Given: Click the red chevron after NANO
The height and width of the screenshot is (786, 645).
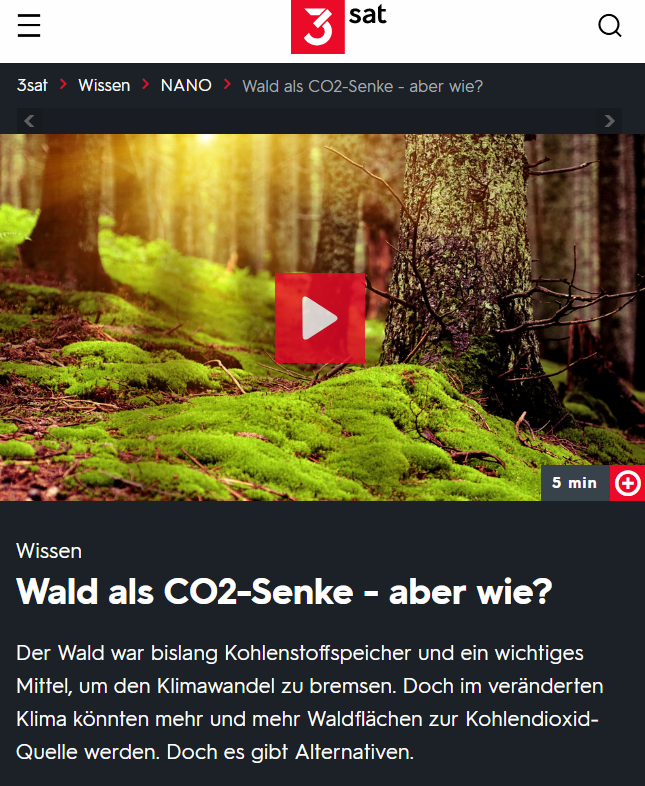Looking at the screenshot, I should coord(227,84).
